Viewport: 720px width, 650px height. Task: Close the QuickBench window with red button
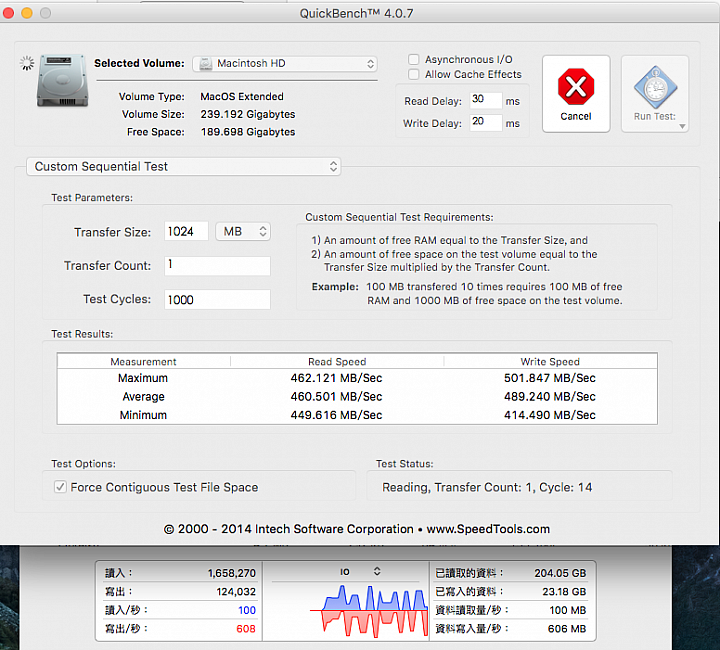click(x=8, y=13)
